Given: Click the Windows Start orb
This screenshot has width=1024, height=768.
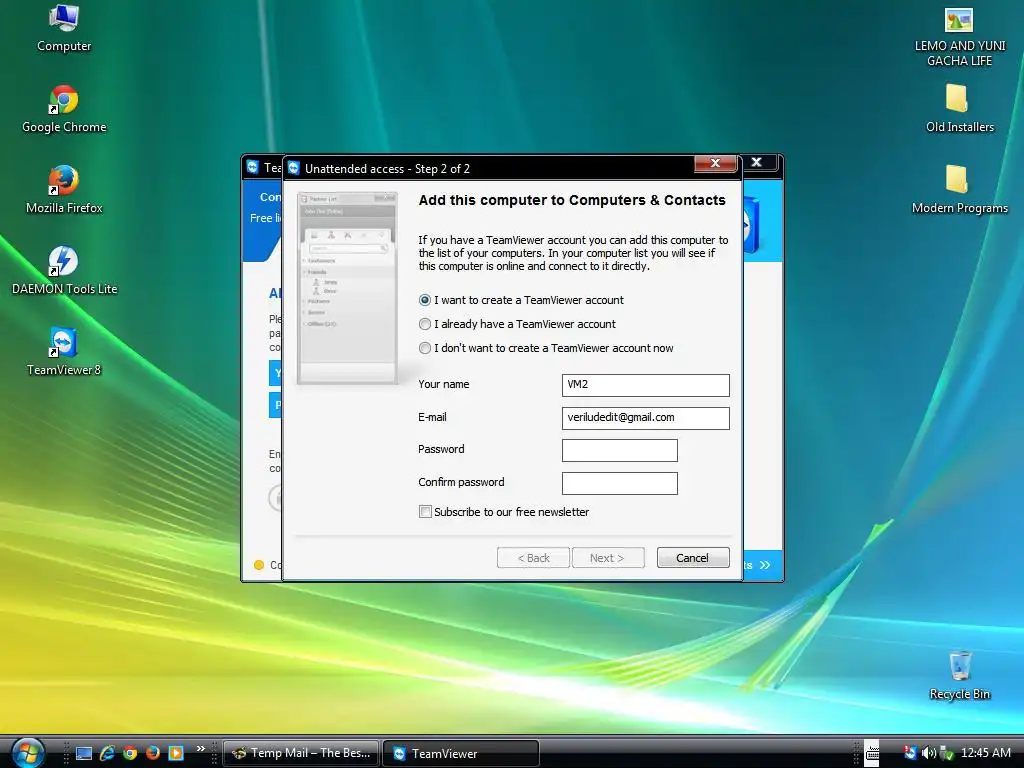Looking at the screenshot, I should [x=27, y=752].
